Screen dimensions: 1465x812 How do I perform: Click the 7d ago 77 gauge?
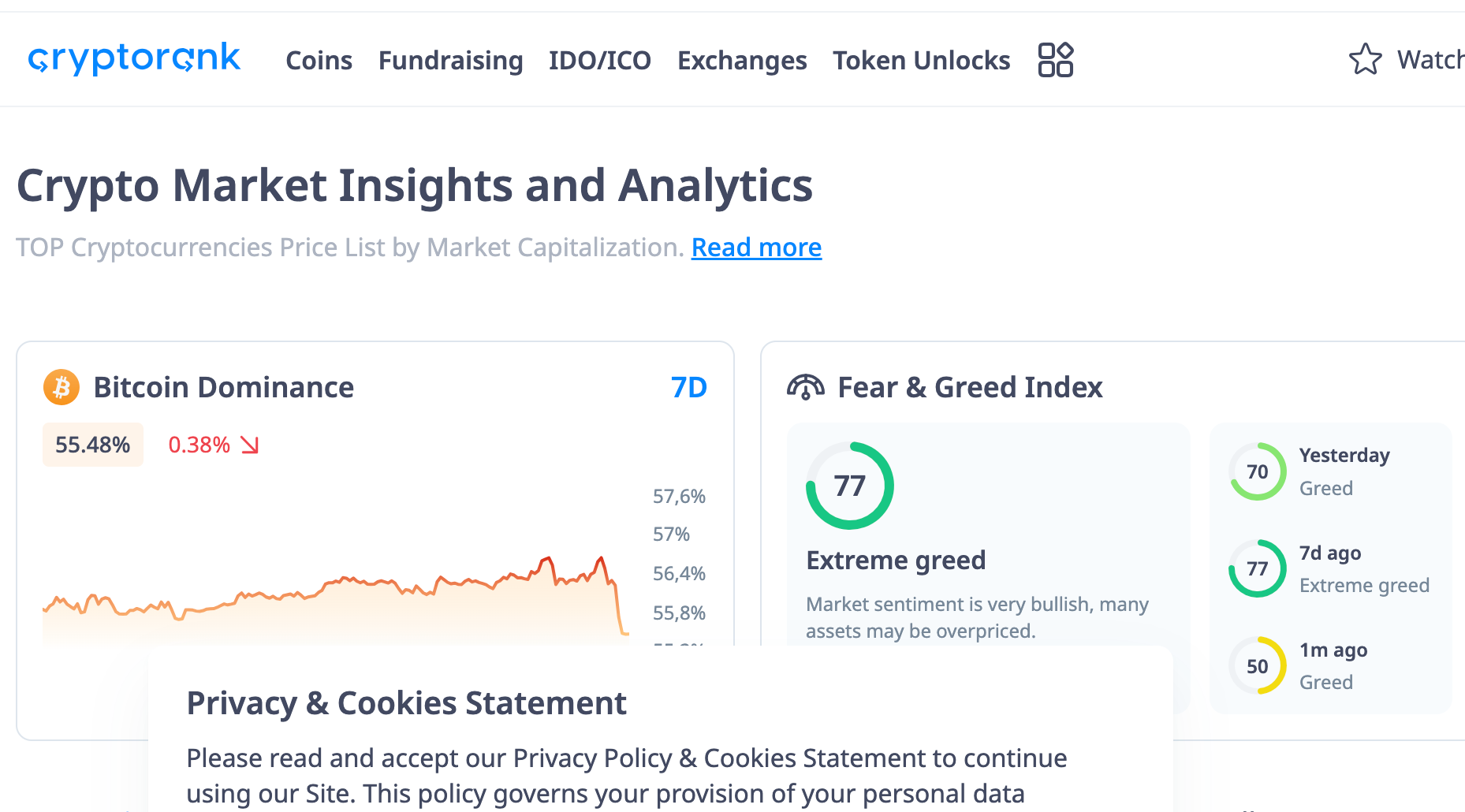pyautogui.click(x=1257, y=568)
